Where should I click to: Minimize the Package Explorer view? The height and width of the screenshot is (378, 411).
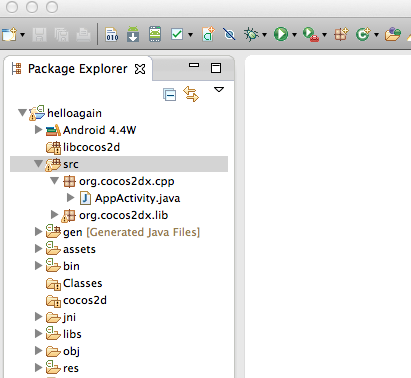(194, 65)
